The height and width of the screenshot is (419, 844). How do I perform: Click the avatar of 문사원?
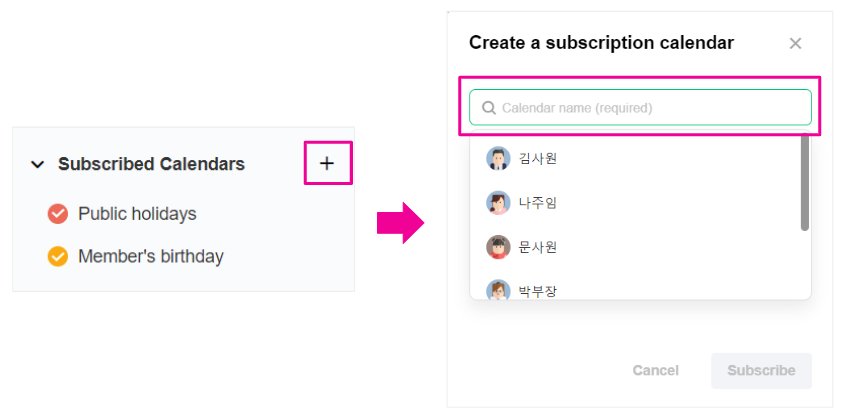click(498, 247)
